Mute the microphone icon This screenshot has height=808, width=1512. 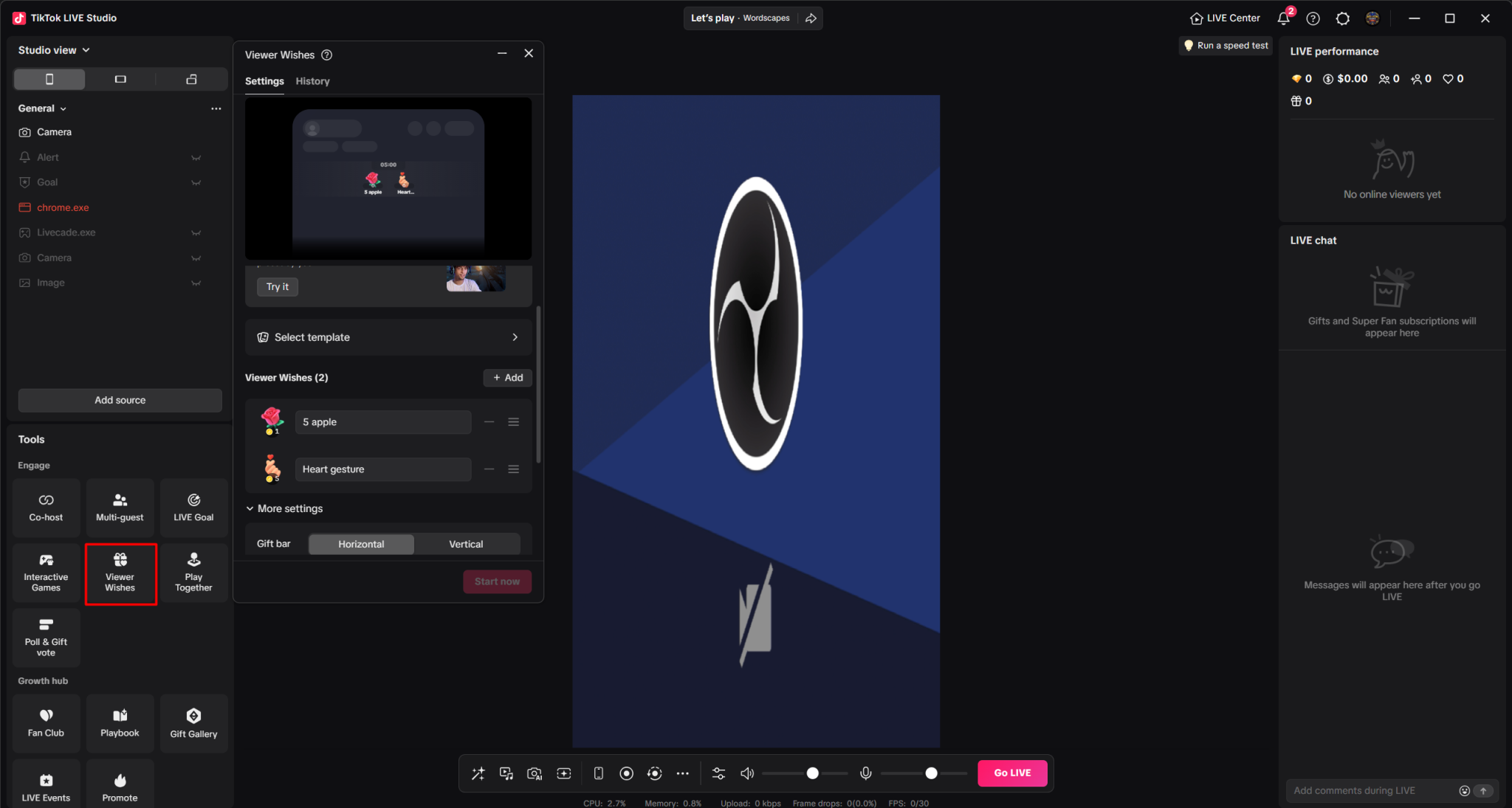pos(866,773)
